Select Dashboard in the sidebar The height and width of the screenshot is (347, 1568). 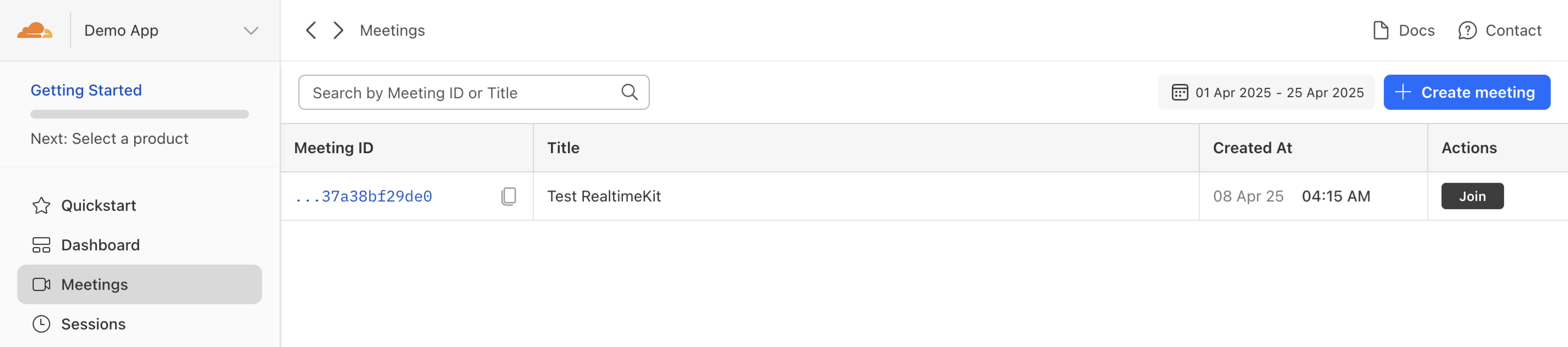[x=100, y=245]
